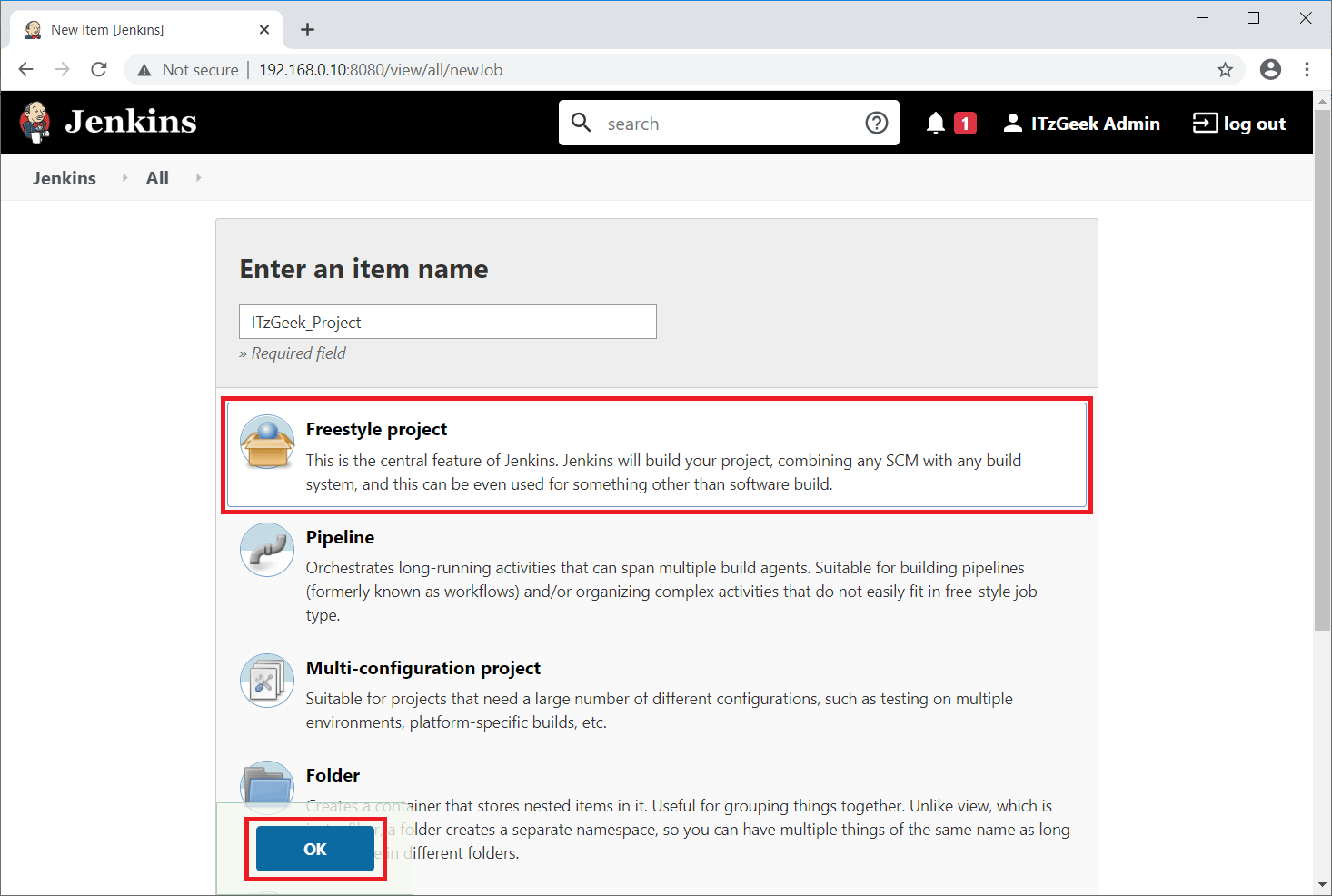Open the Jenkins home title link
This screenshot has height=896, width=1332.
point(131,122)
